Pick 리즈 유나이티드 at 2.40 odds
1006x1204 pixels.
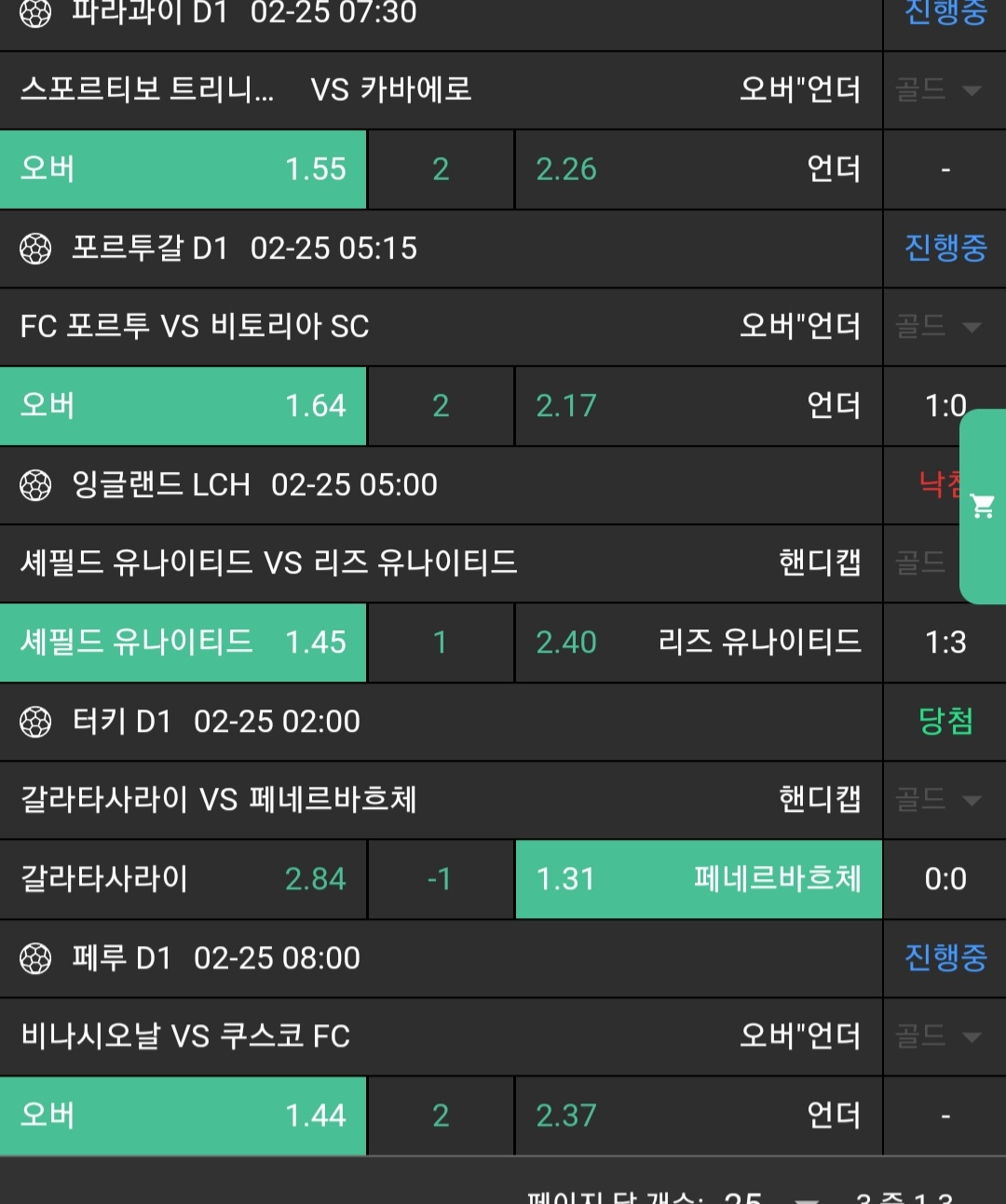click(x=699, y=643)
